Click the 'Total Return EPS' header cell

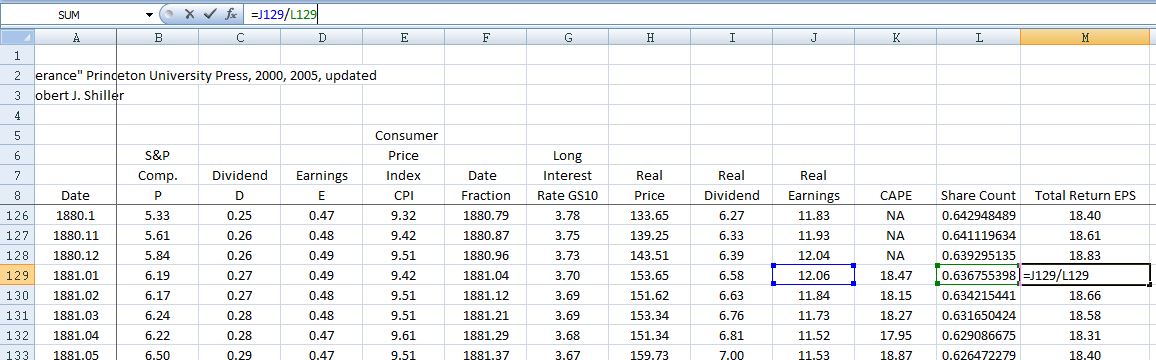pyautogui.click(x=1085, y=195)
